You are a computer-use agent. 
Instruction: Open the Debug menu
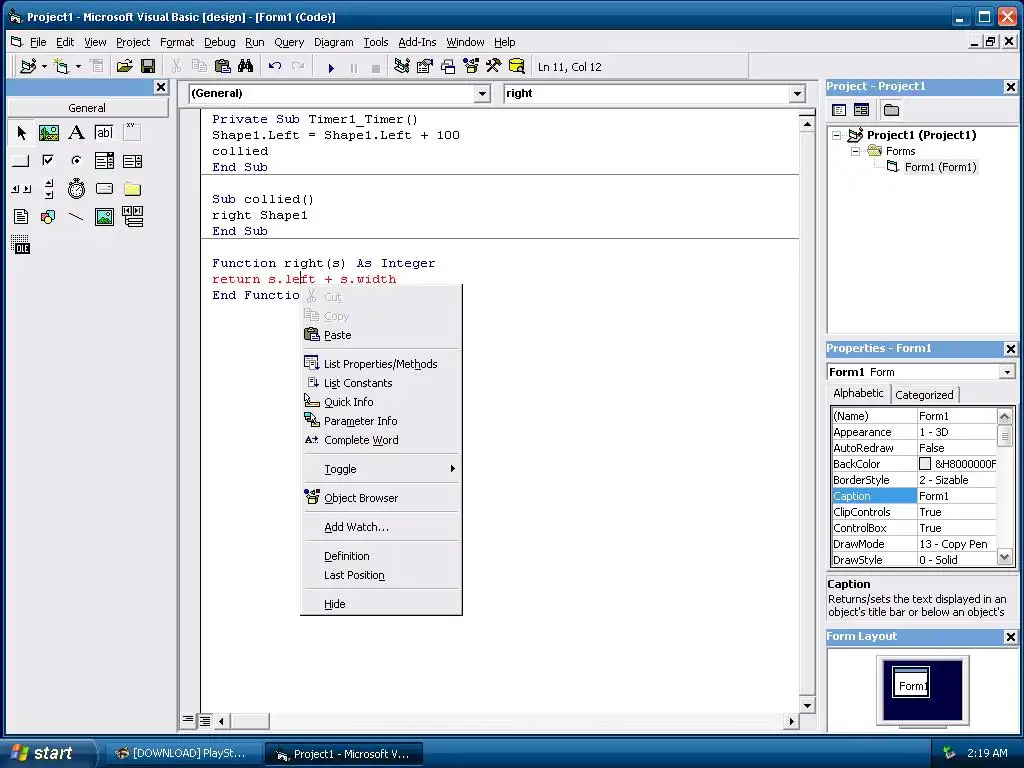click(219, 42)
